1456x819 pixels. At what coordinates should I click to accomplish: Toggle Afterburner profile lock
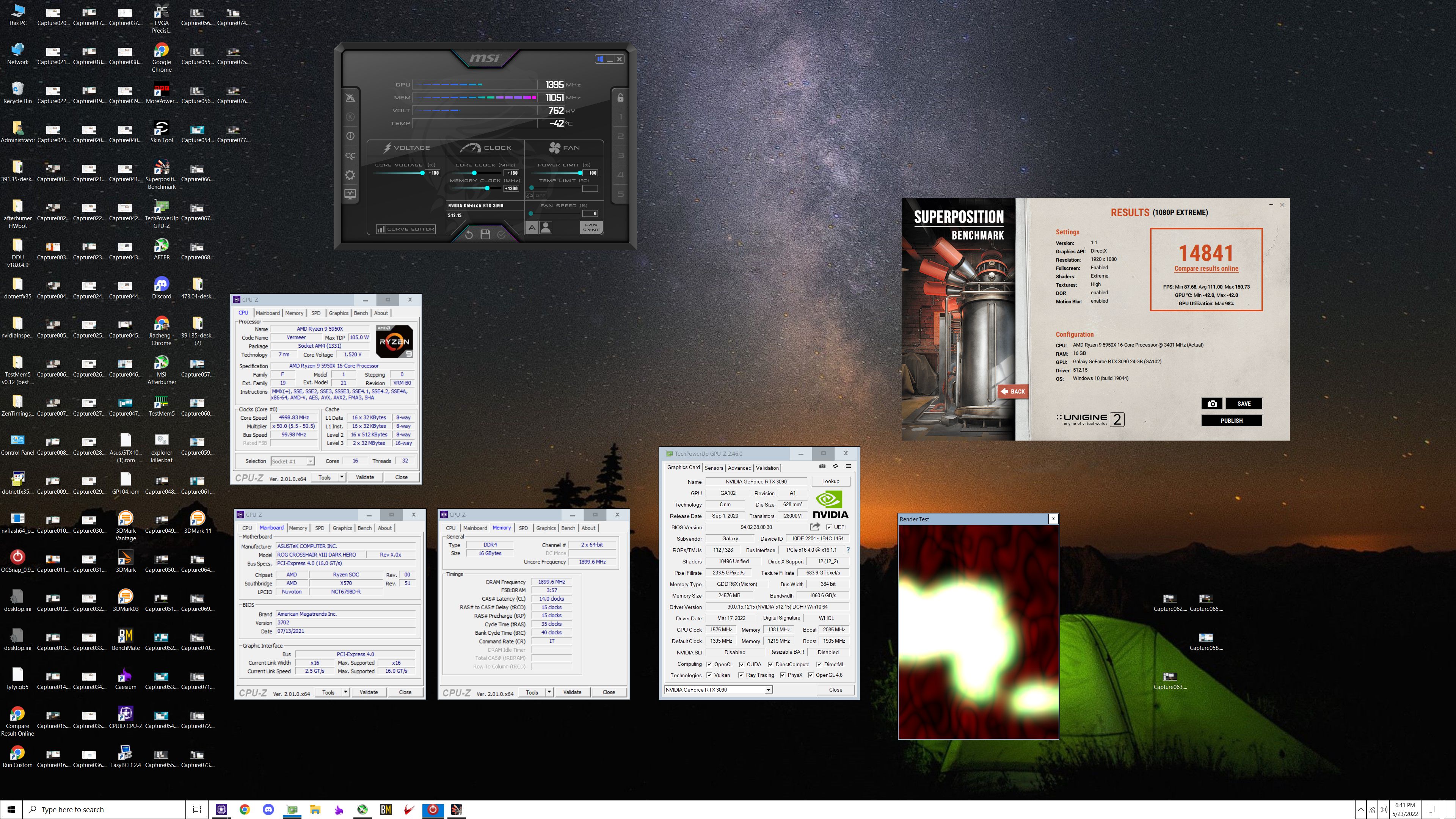[621, 98]
